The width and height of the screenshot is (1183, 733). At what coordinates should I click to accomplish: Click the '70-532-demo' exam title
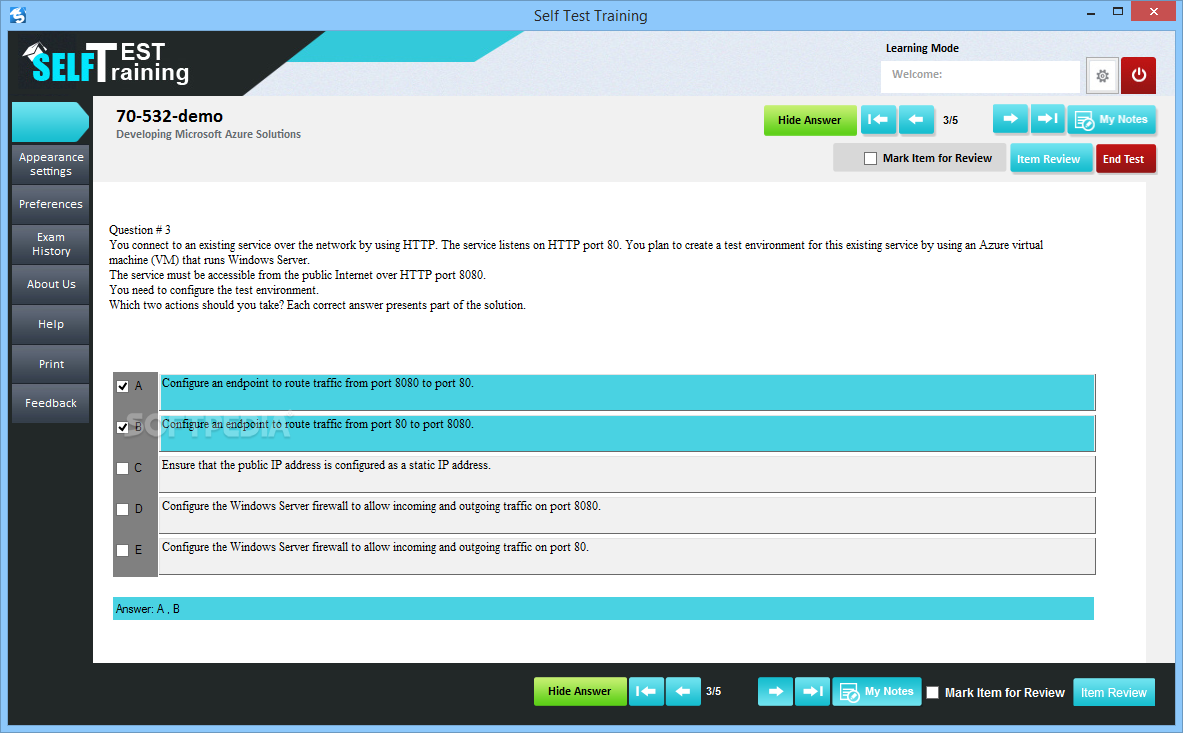pyautogui.click(x=169, y=116)
